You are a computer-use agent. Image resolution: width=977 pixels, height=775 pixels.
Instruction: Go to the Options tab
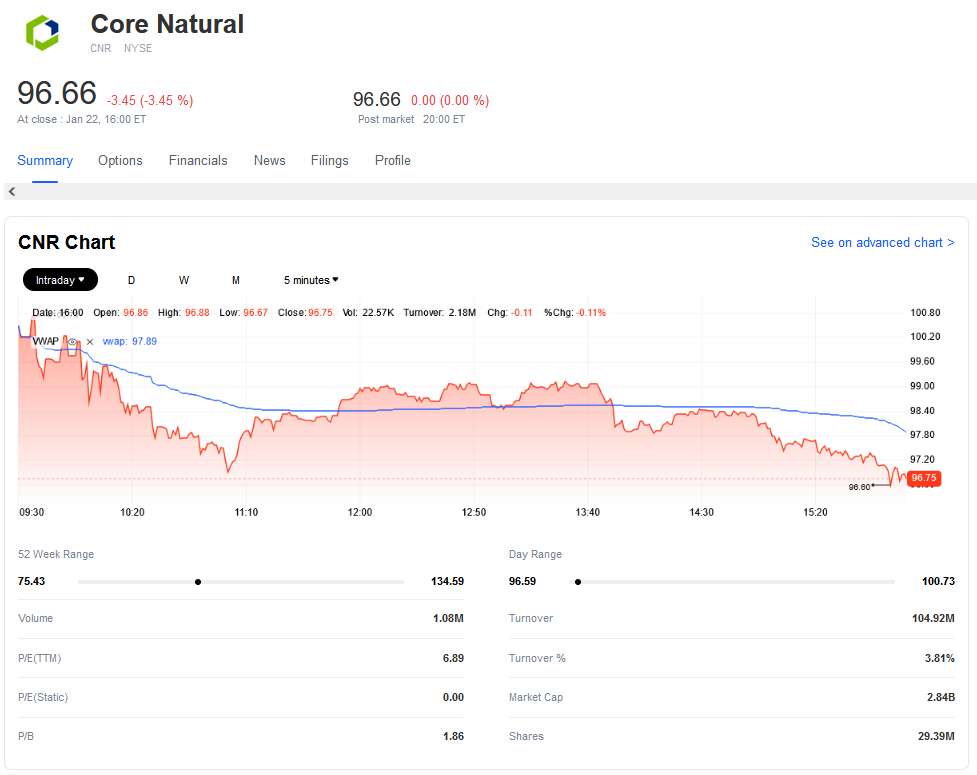tap(120, 160)
